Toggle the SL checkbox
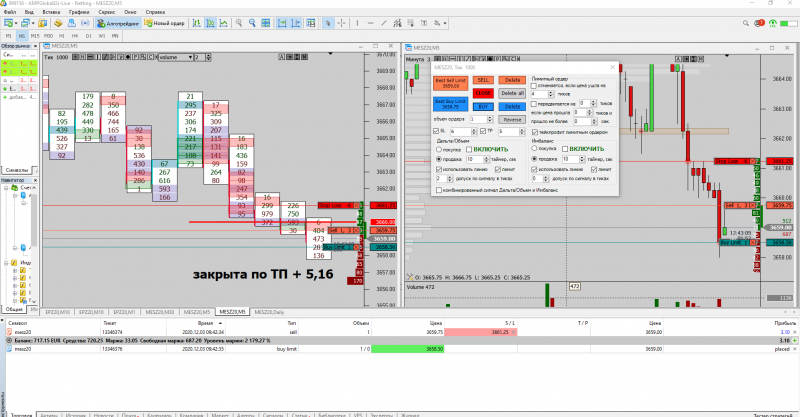 point(437,131)
